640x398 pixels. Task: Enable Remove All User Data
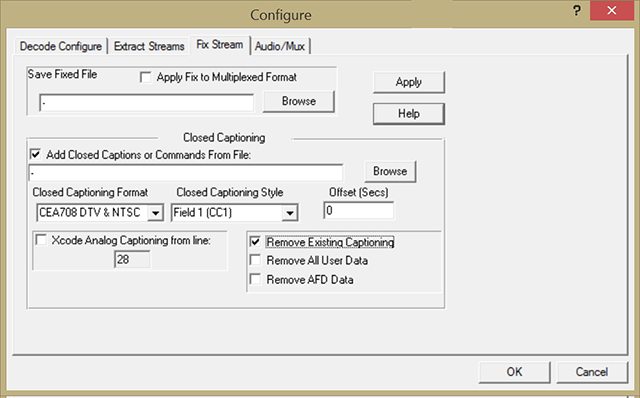tap(256, 260)
